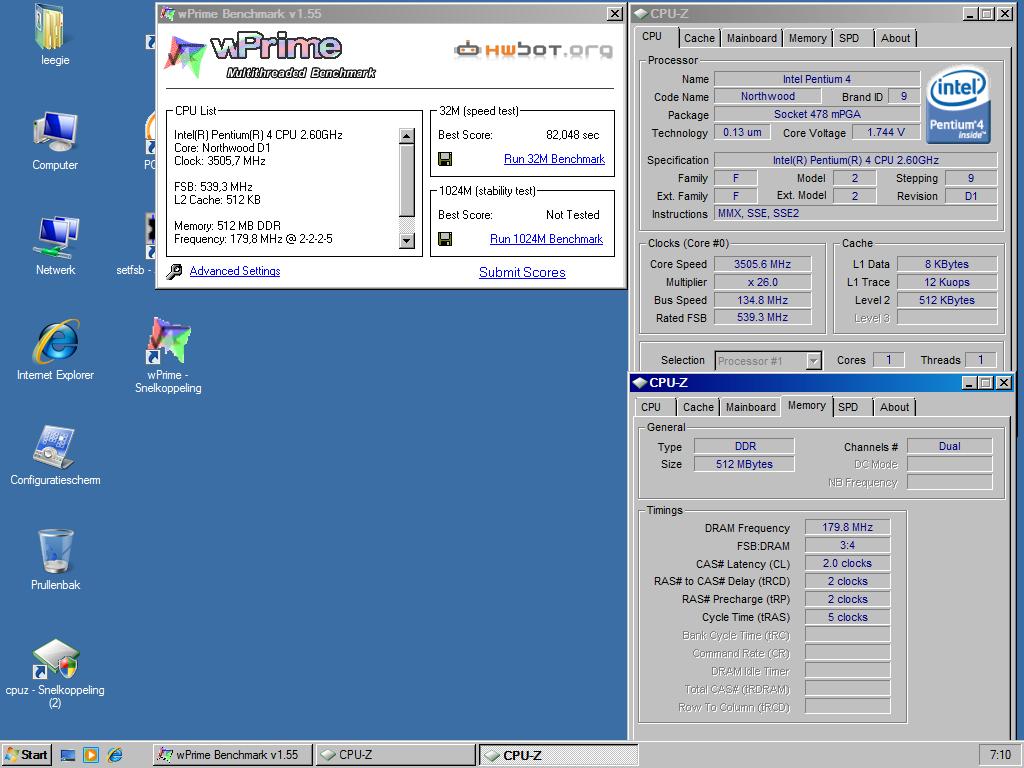Click the Package Socket 478 mPGA value
Image resolution: width=1024 pixels, height=768 pixels.
pos(817,114)
